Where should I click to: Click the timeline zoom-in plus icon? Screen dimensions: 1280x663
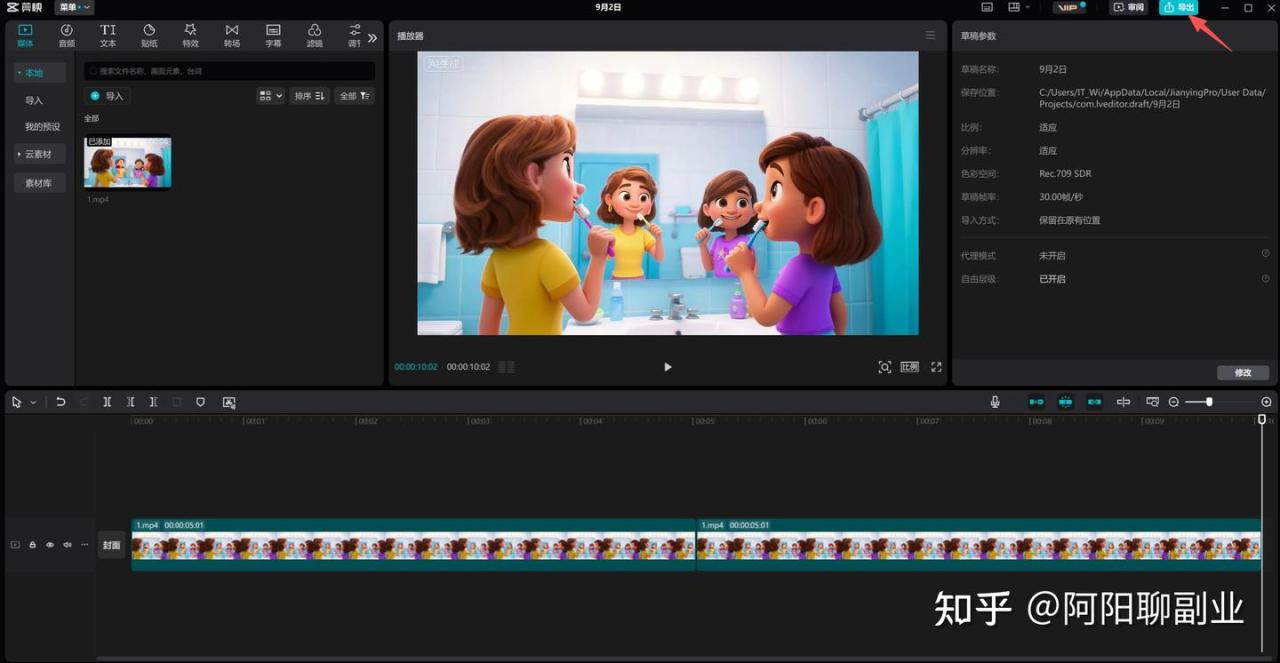1266,402
